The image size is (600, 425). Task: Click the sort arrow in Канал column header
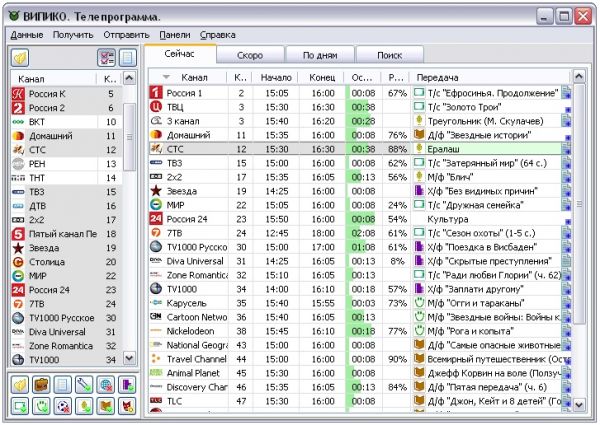166,77
